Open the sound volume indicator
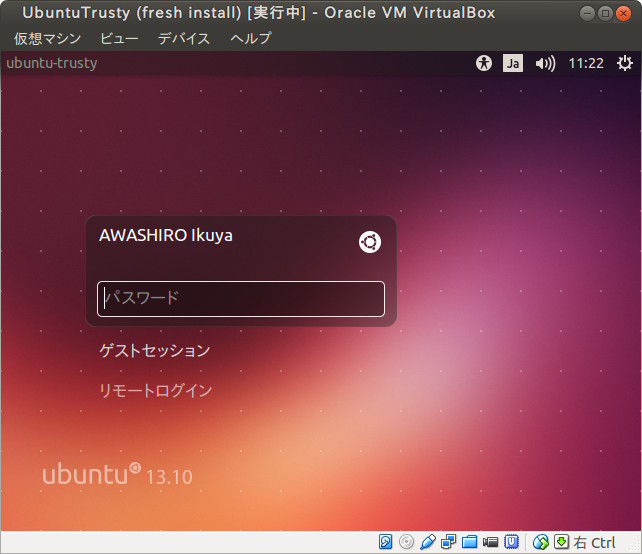This screenshot has height=554, width=642. point(545,63)
